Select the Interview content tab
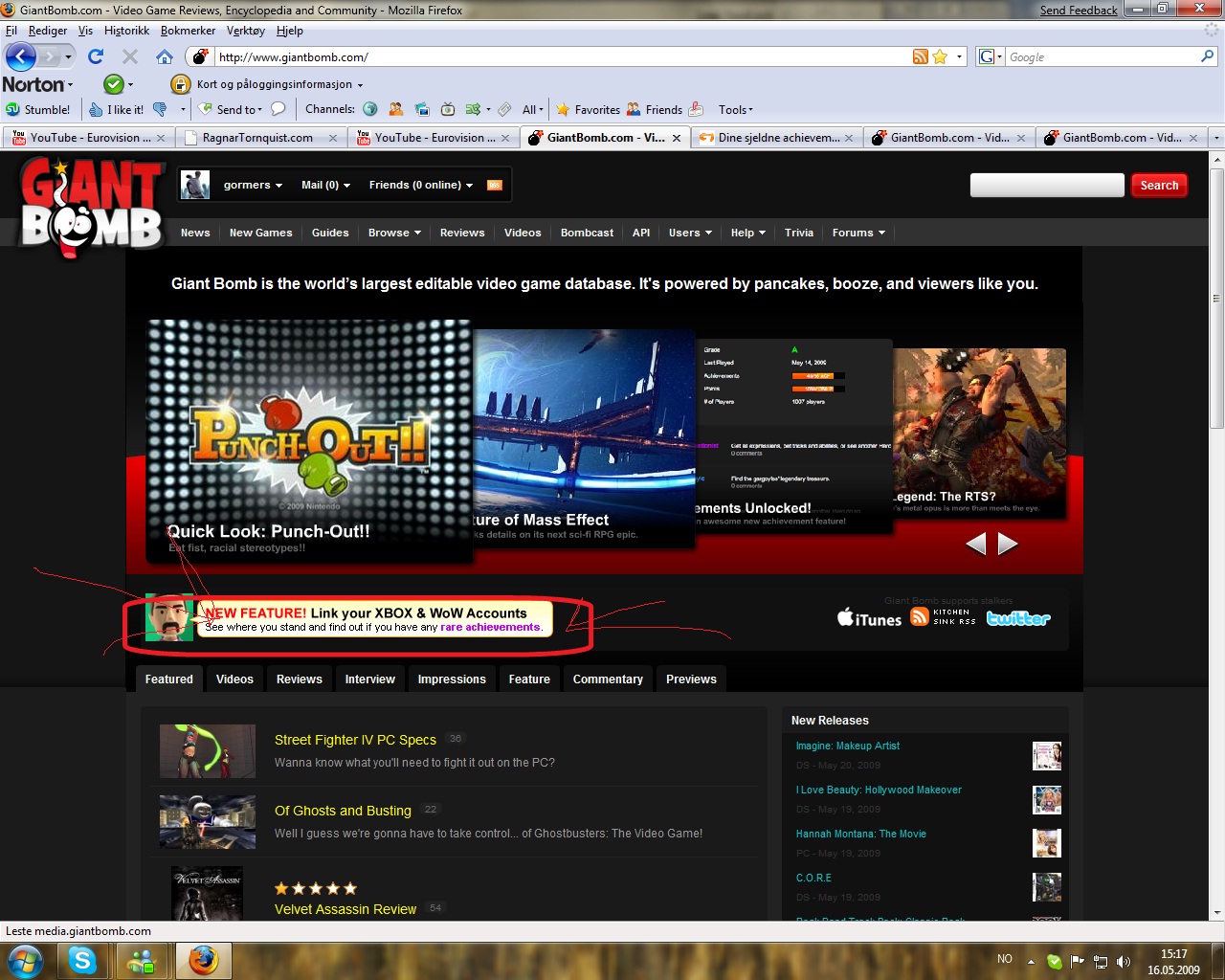Screen dimensions: 1225x980 (x=369, y=679)
